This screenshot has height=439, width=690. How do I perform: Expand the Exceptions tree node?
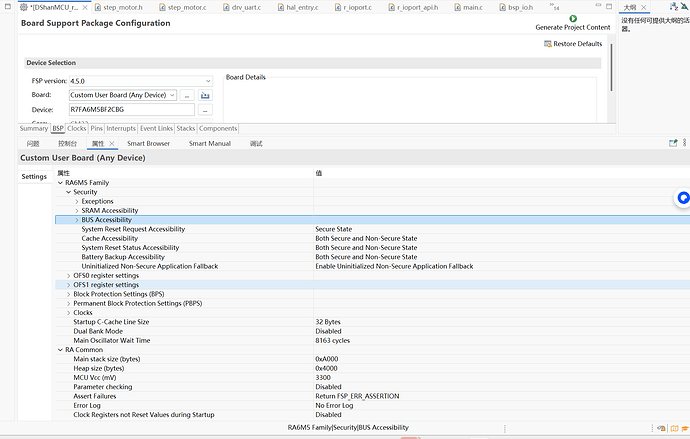click(77, 201)
